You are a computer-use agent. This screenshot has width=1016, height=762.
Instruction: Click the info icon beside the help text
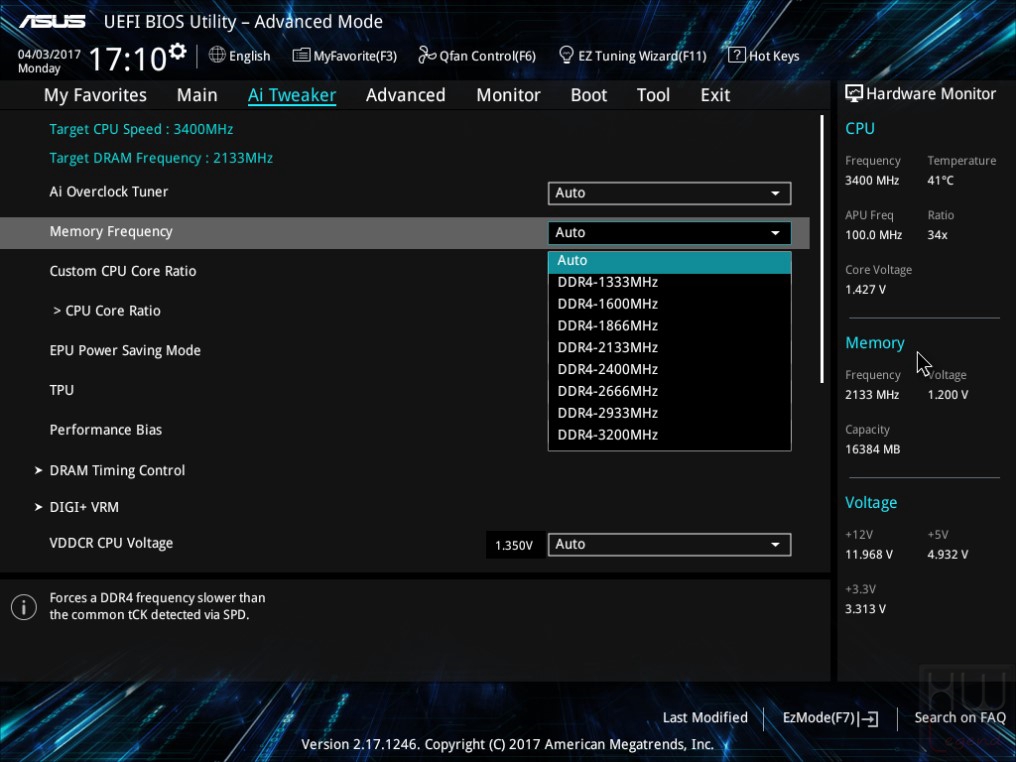pyautogui.click(x=24, y=607)
